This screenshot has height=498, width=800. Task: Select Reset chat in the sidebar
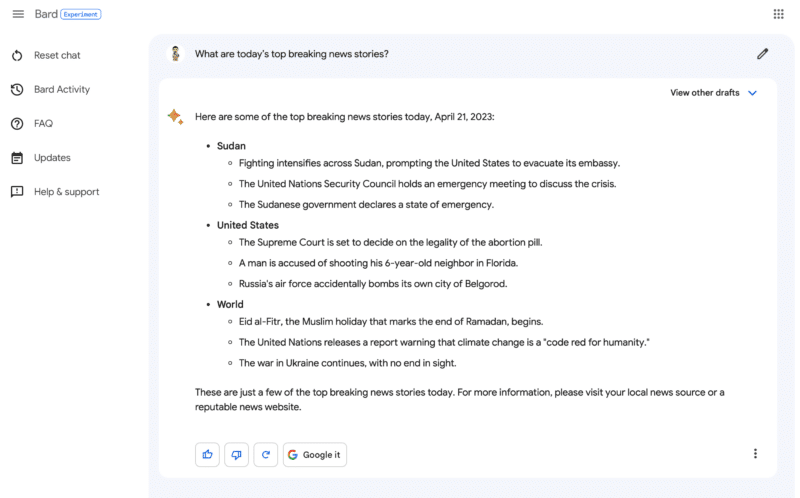point(56,55)
